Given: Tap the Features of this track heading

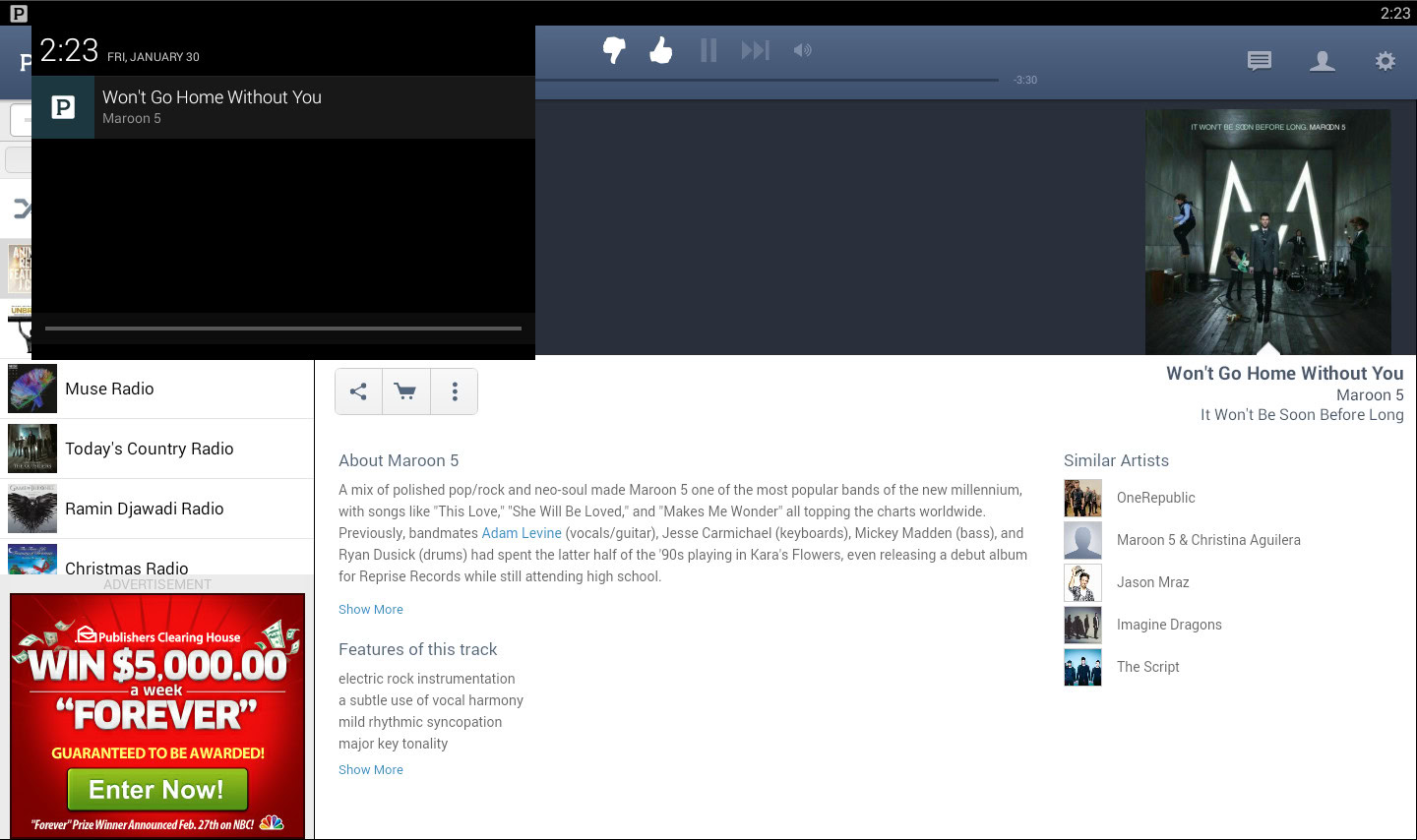Looking at the screenshot, I should point(417,649).
